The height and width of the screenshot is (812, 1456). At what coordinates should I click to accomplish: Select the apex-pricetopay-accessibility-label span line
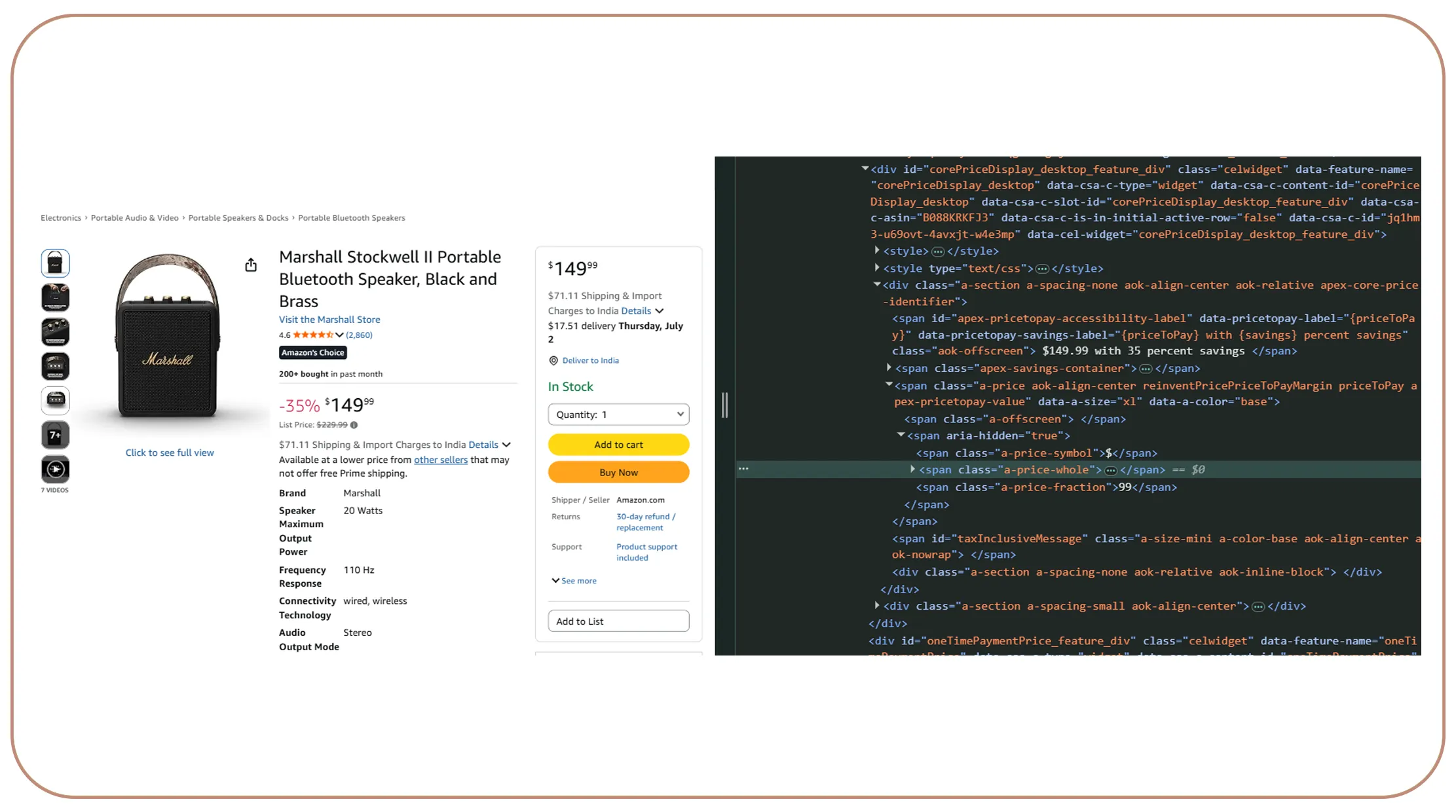click(1153, 335)
